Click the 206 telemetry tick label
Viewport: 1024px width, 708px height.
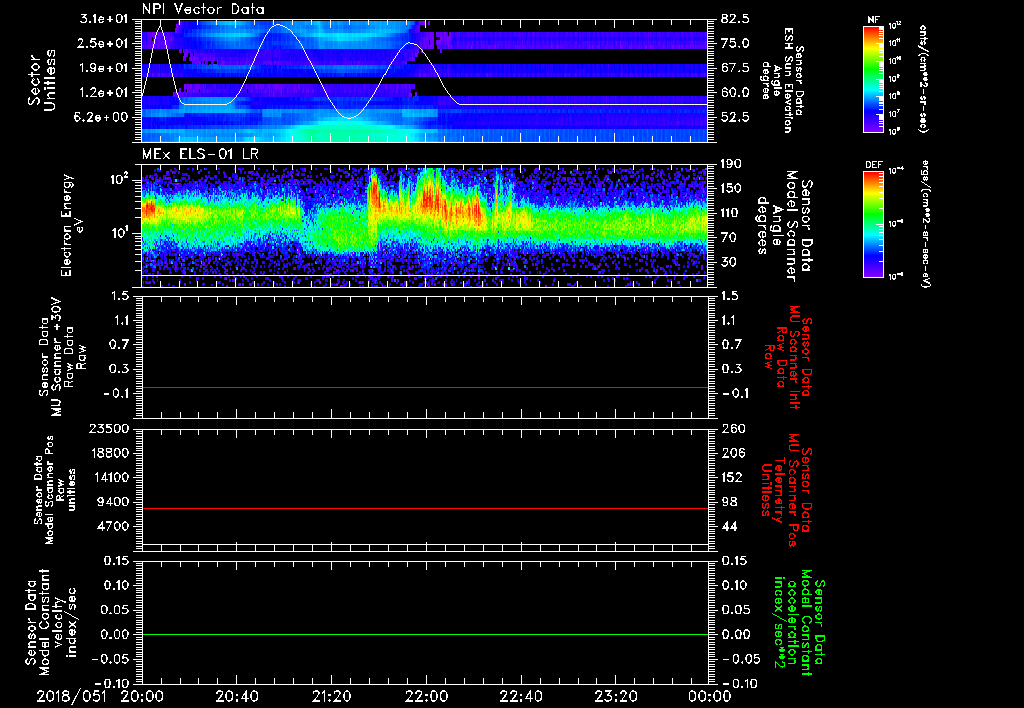[x=732, y=453]
